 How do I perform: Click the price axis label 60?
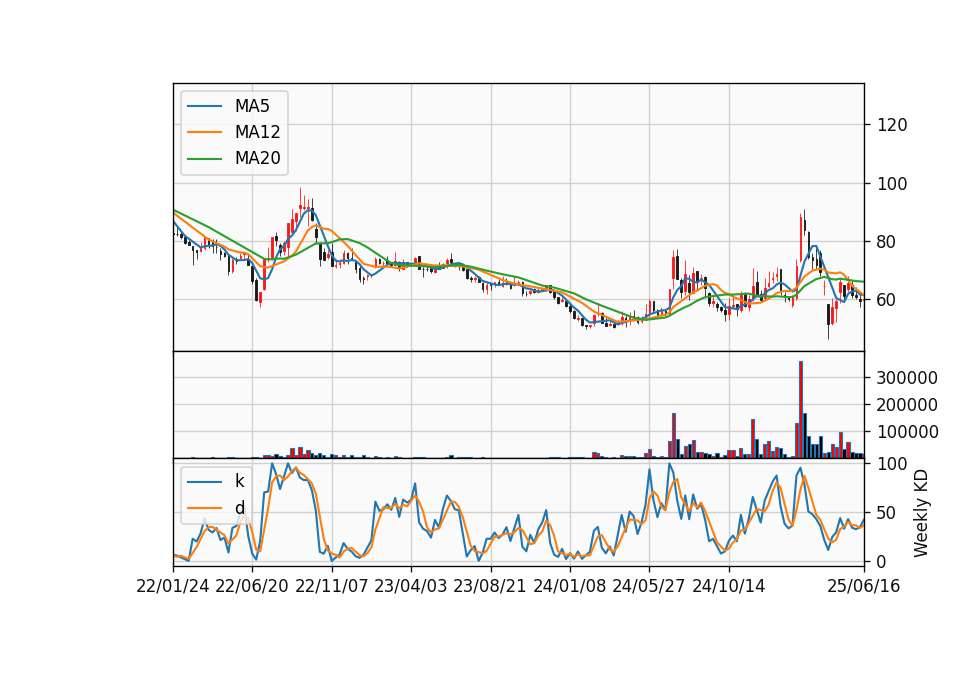click(887, 300)
